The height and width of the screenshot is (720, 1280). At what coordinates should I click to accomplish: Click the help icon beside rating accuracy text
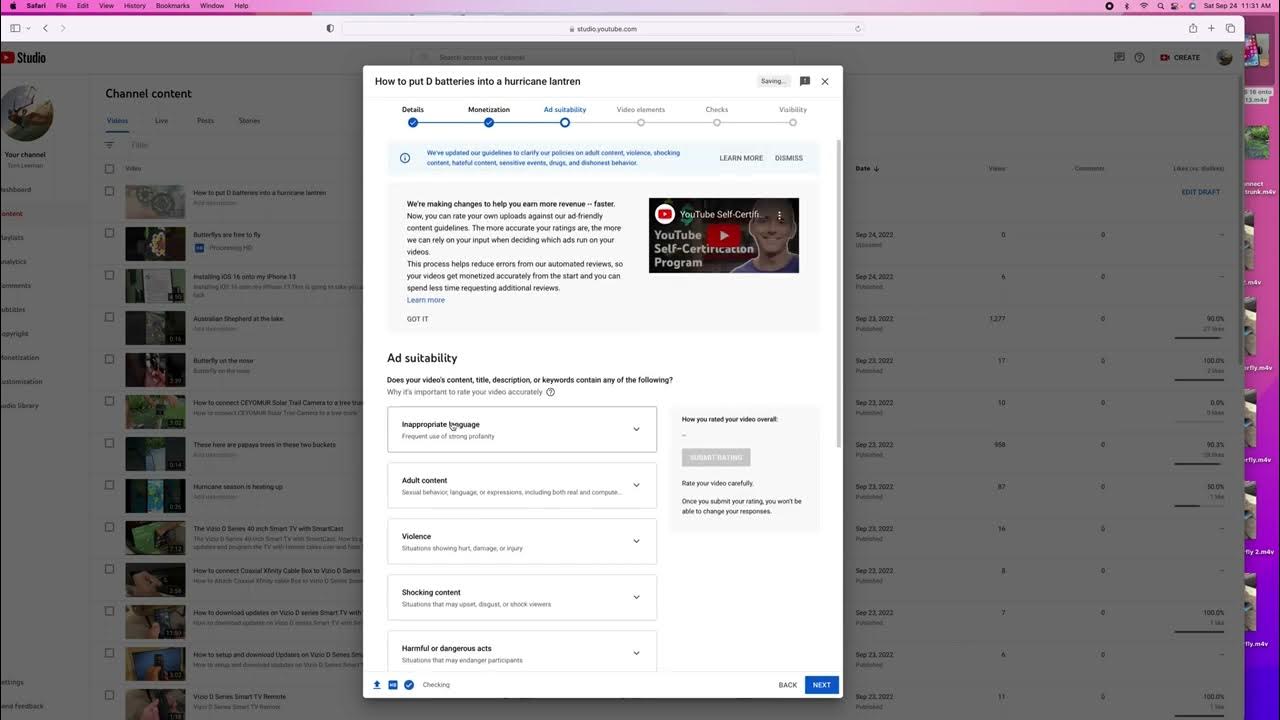[x=551, y=392]
